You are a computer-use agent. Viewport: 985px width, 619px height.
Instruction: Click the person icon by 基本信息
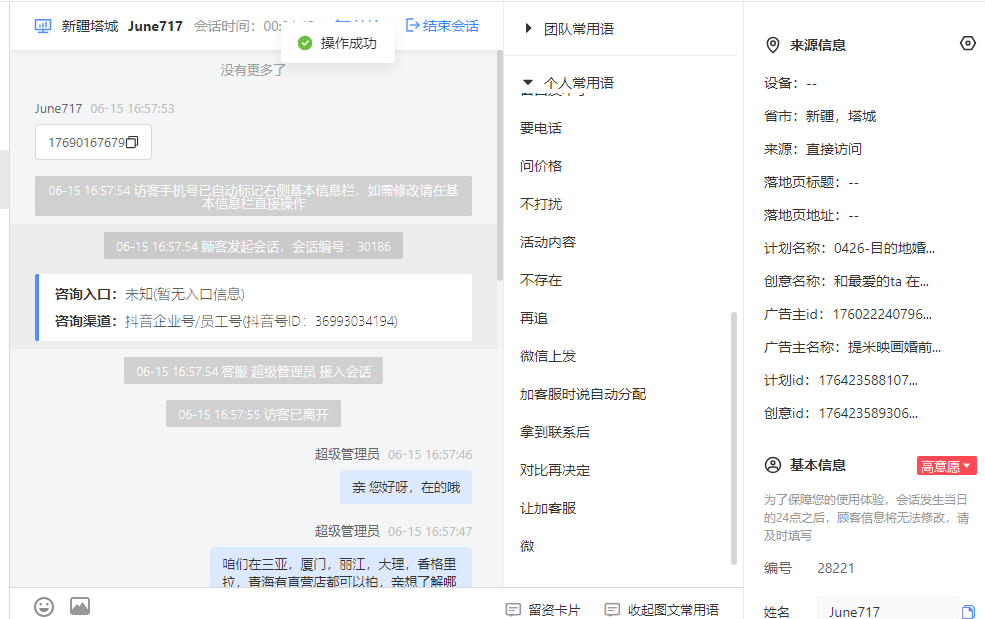pyautogui.click(x=773, y=465)
